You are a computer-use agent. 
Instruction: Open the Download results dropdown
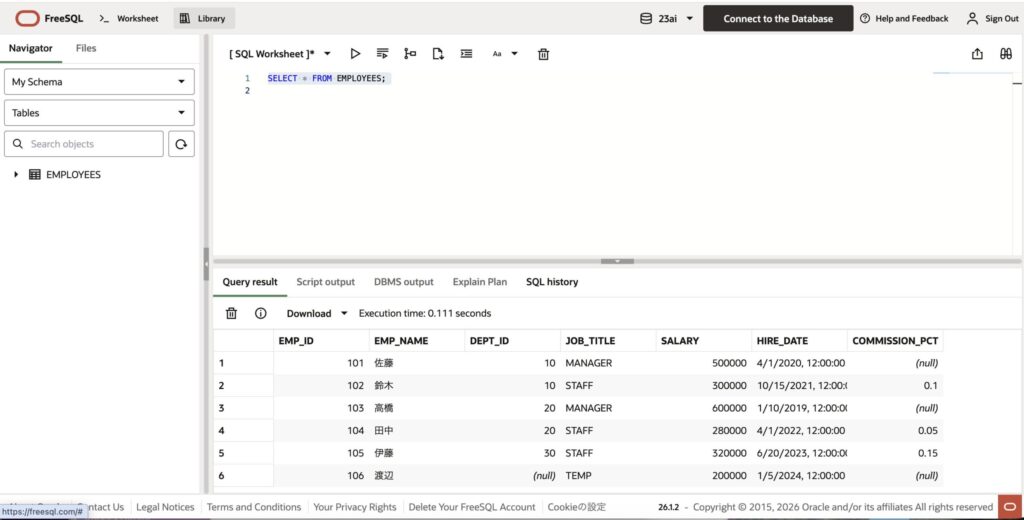(x=317, y=314)
